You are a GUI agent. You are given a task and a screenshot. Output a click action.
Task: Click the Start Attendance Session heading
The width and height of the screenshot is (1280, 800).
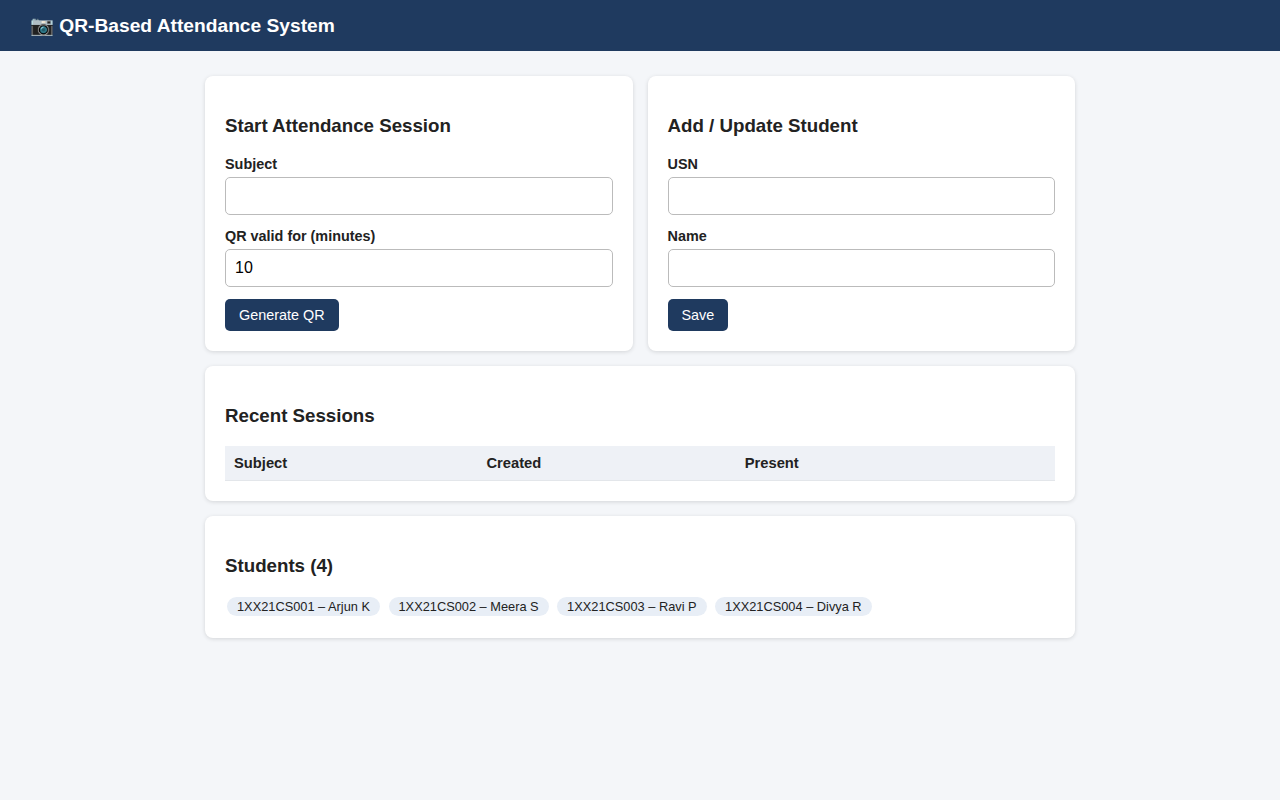[338, 126]
